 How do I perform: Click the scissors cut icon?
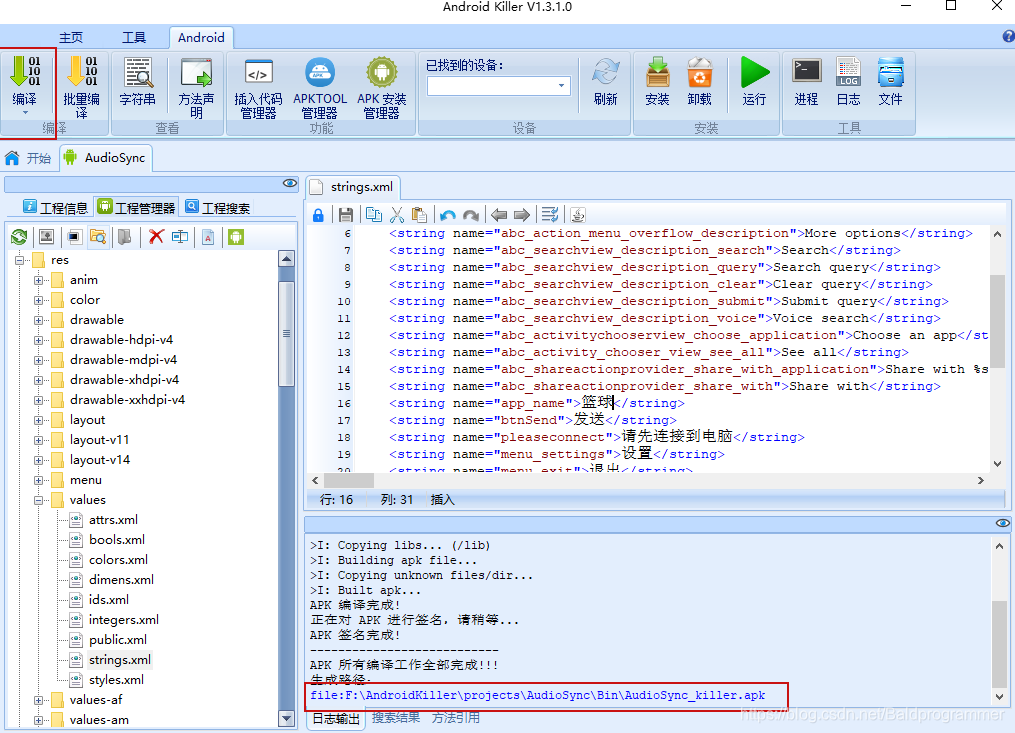pos(397,215)
